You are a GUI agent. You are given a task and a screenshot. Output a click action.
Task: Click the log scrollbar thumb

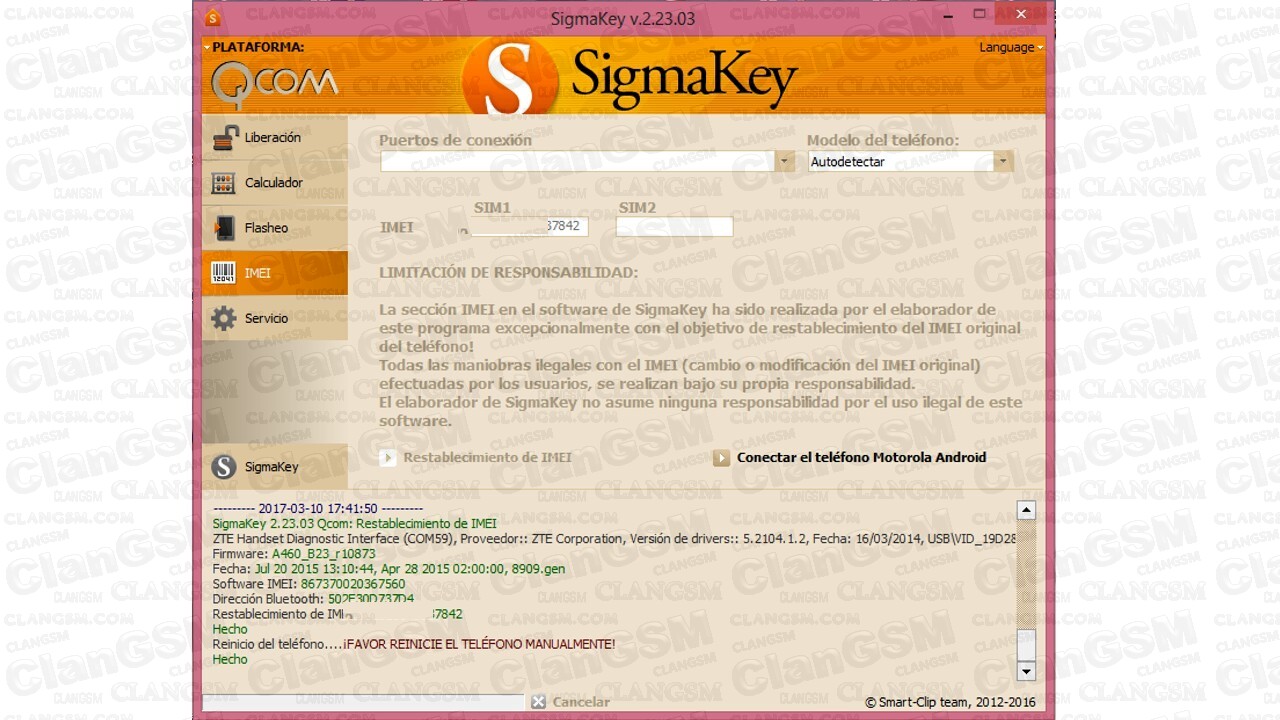click(x=1025, y=645)
